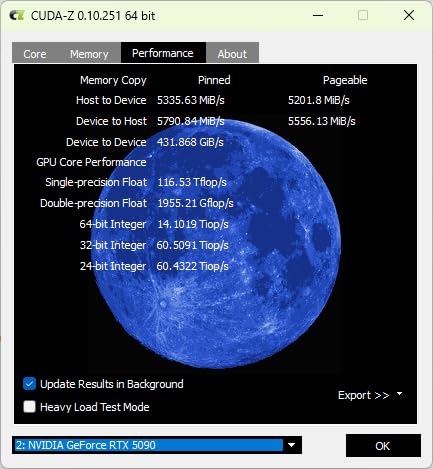Click the Export >> button
Viewport: 433px width, 469px height.
(x=363, y=395)
